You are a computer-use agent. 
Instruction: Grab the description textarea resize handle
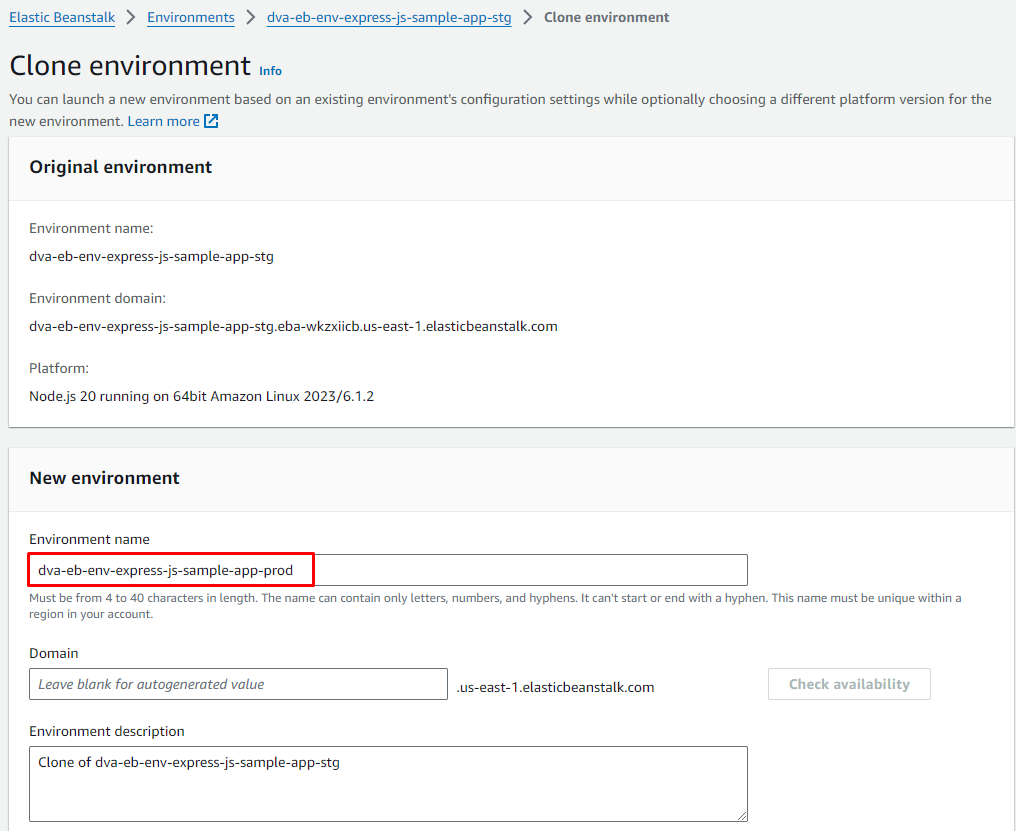click(x=741, y=814)
